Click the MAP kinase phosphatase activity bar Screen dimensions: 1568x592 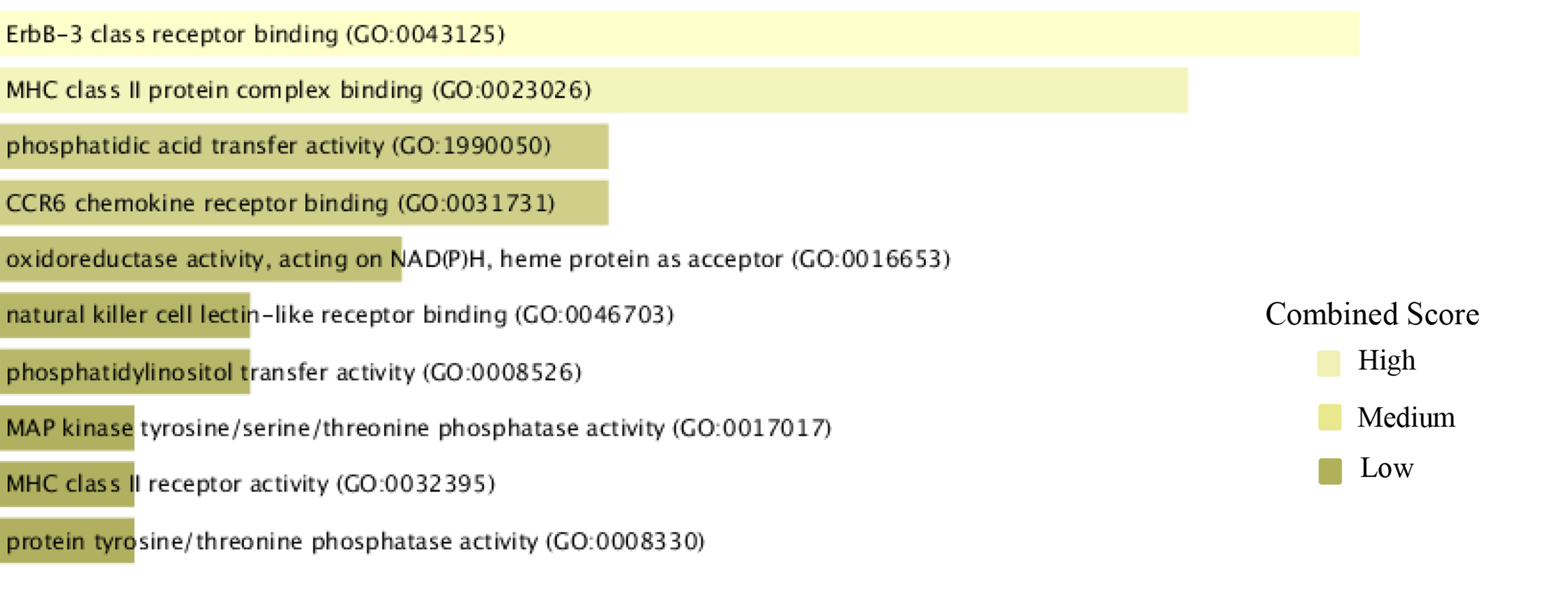pyautogui.click(x=67, y=428)
